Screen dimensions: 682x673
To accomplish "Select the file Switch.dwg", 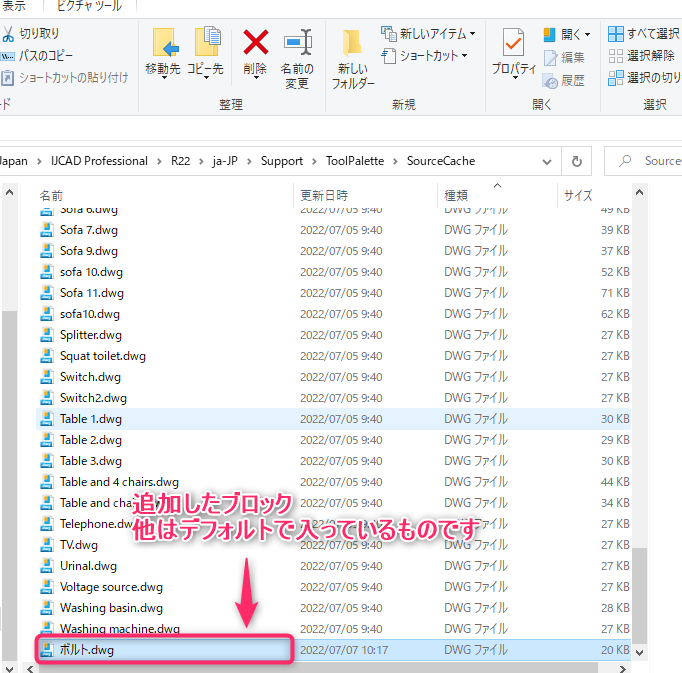I will click(x=90, y=377).
